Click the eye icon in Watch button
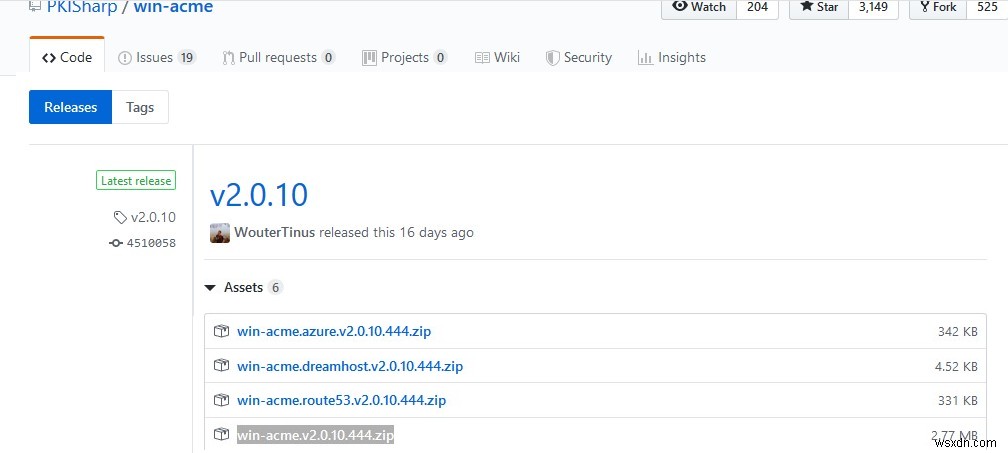Image resolution: width=1008 pixels, height=453 pixels. (x=680, y=6)
